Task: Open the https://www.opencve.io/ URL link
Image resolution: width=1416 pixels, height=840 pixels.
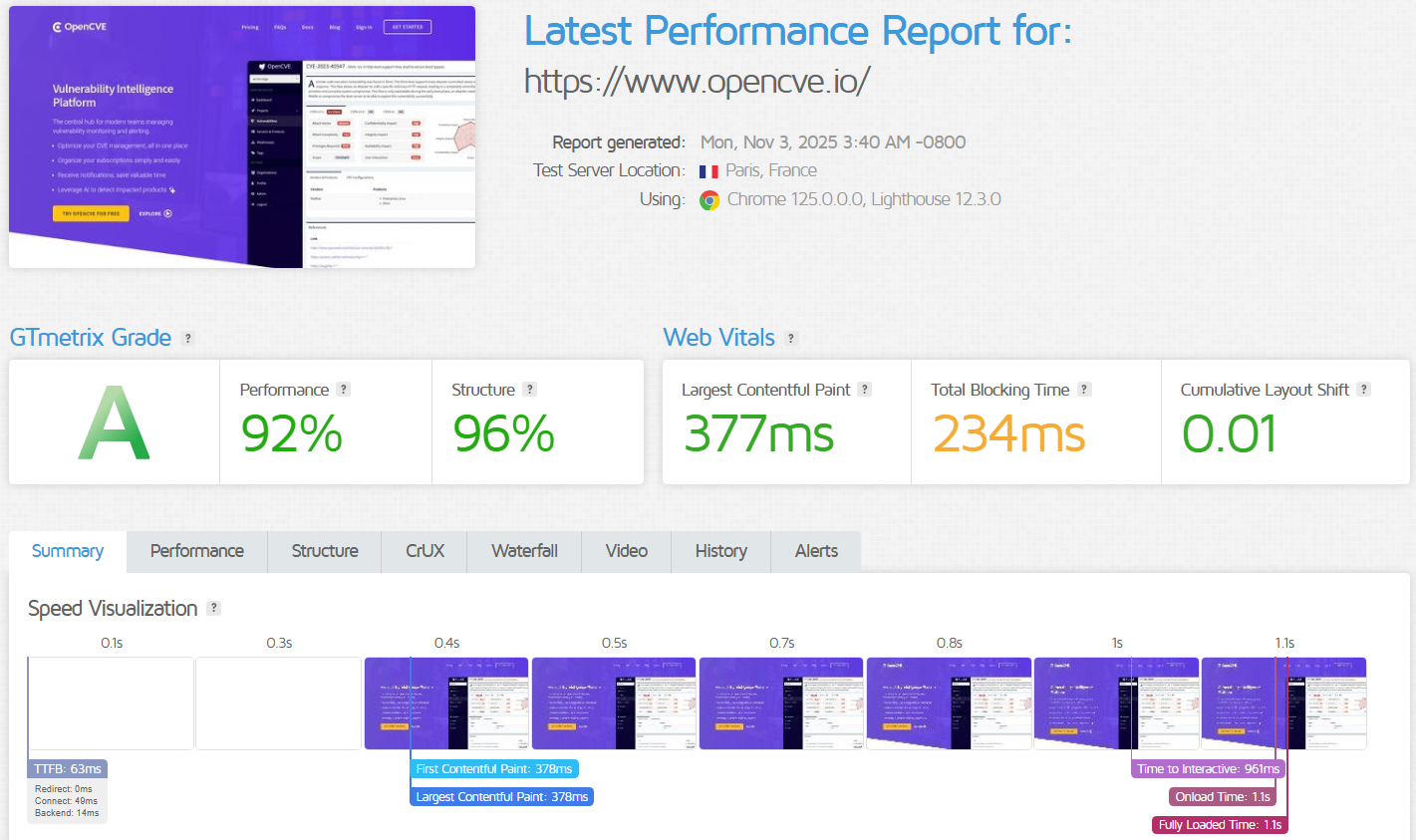Action: click(698, 81)
